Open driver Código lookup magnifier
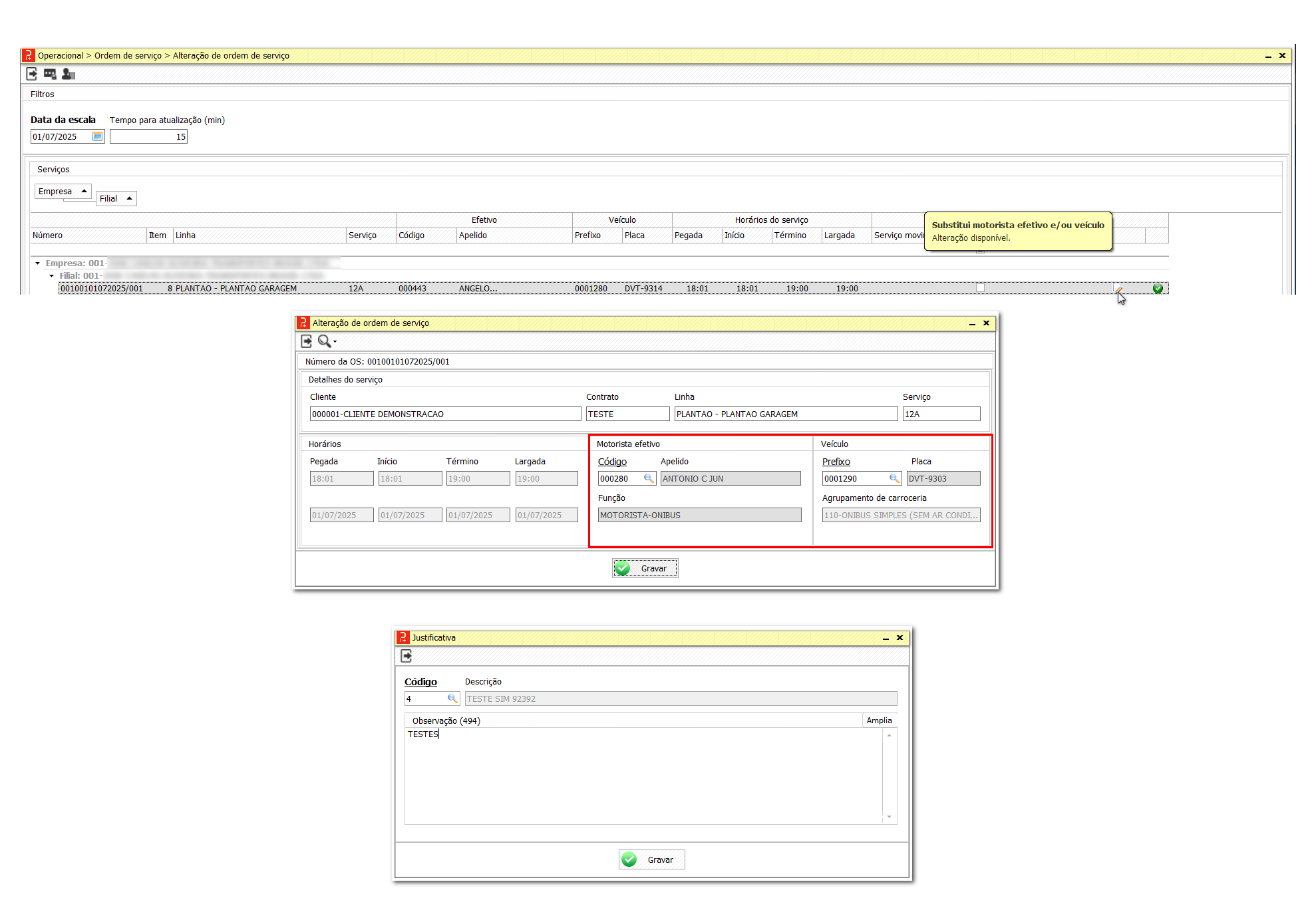This screenshot has height=922, width=1316. (x=649, y=478)
